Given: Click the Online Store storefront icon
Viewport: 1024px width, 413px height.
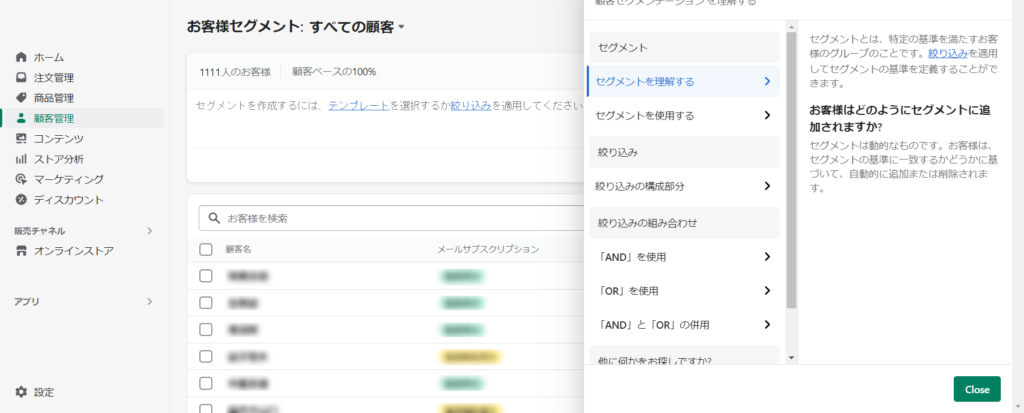Looking at the screenshot, I should (21, 251).
